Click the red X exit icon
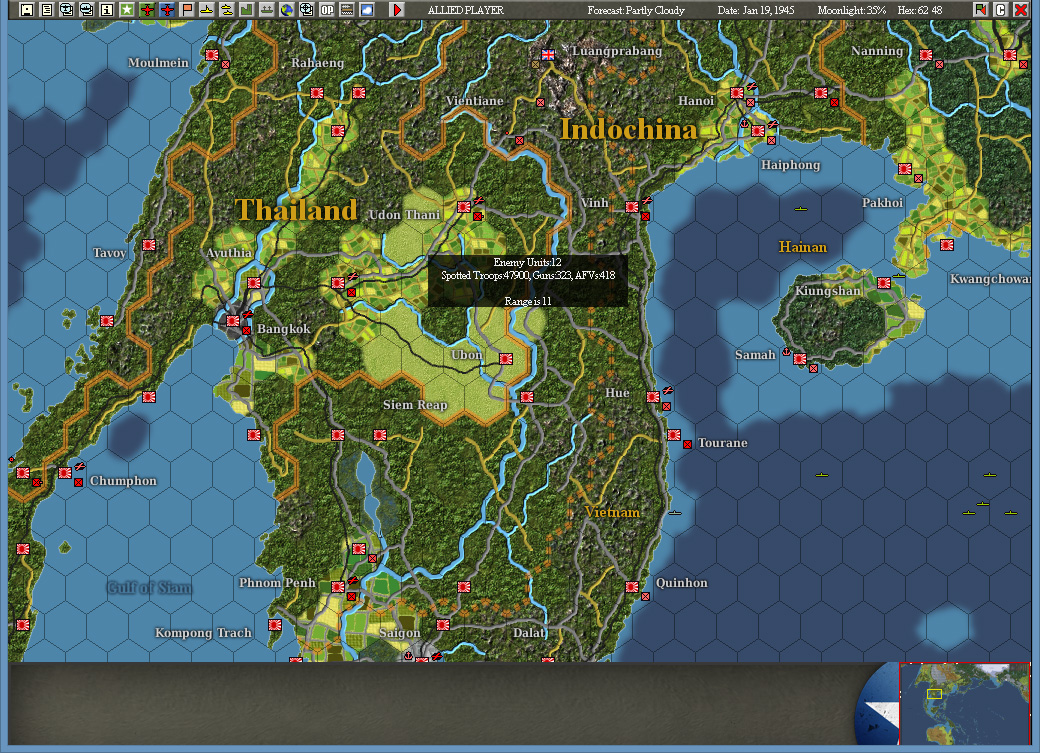Image resolution: width=1040 pixels, height=753 pixels. pos(1021,10)
